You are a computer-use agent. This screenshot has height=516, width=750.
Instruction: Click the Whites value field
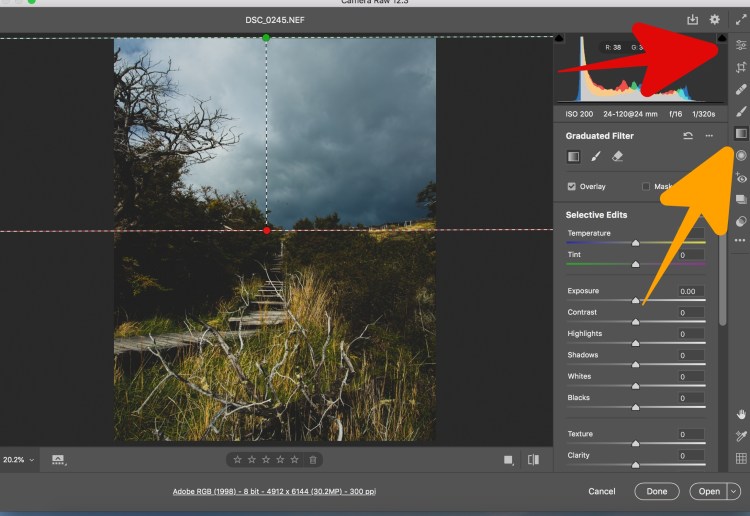pyautogui.click(x=690, y=376)
